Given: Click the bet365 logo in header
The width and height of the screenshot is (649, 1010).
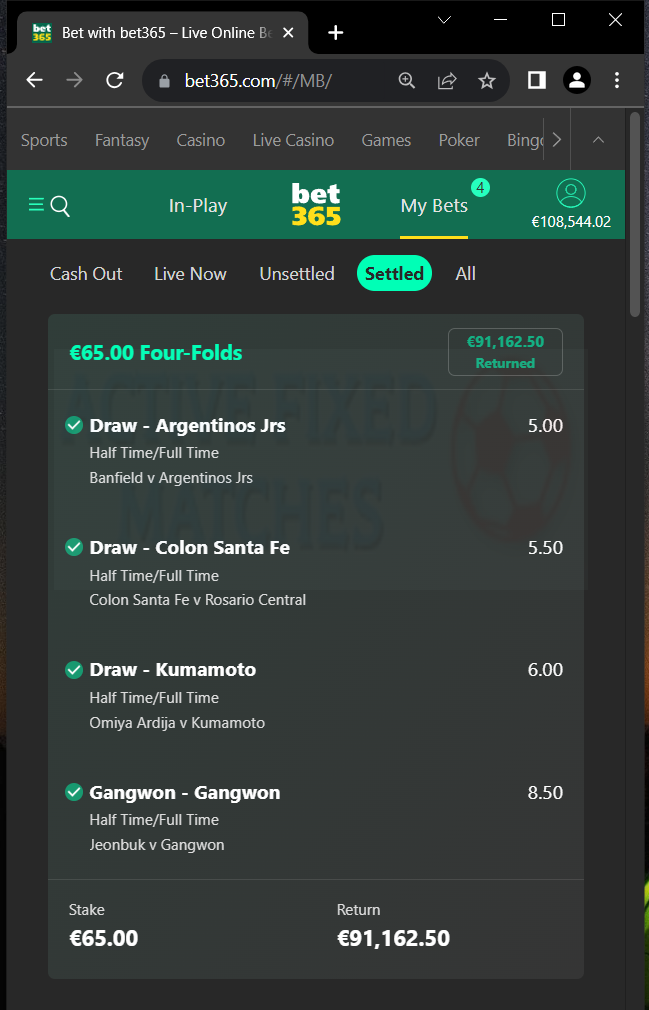Looking at the screenshot, I should pos(315,204).
